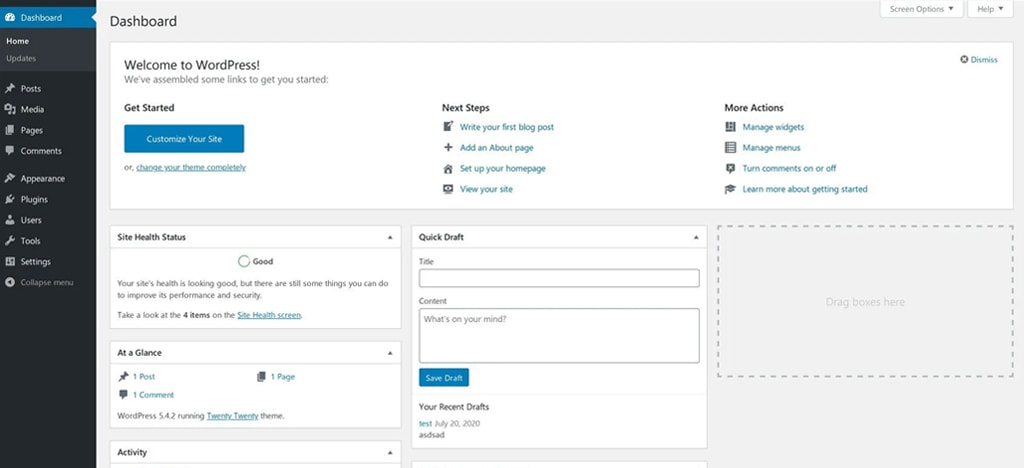Open the Plugins menu item
Screen dimensions: 1024x468
[34, 199]
